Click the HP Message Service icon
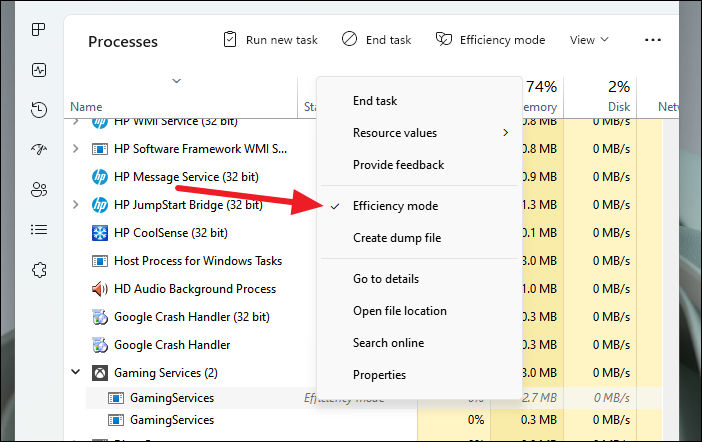Image resolution: width=702 pixels, height=442 pixels. click(x=100, y=177)
